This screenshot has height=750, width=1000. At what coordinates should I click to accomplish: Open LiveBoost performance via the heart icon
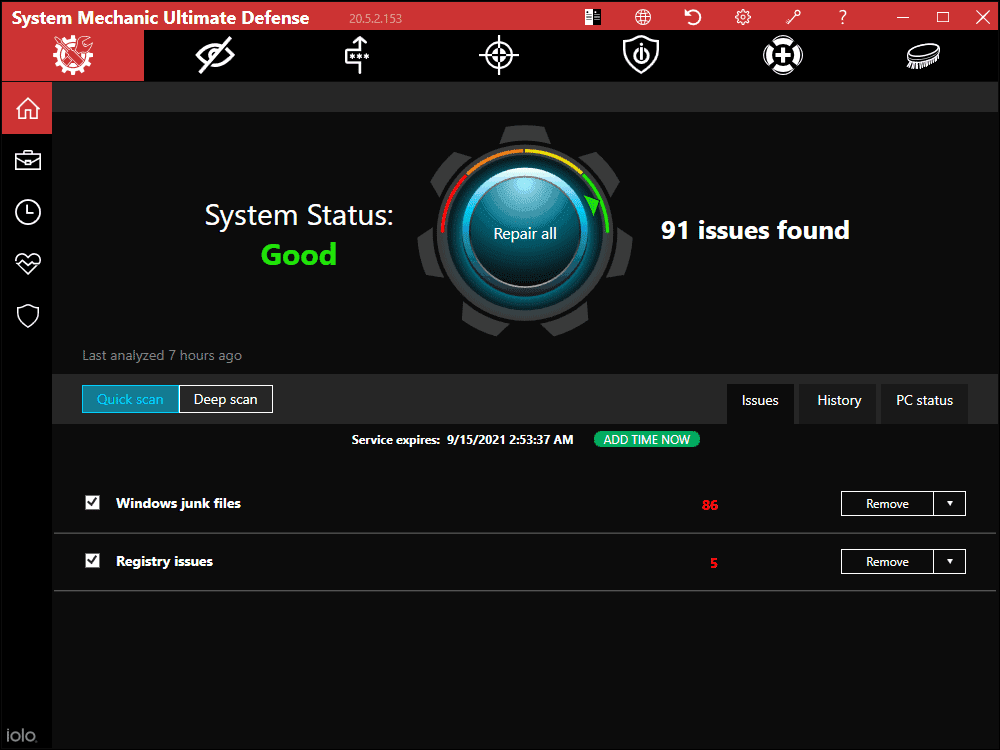(27, 263)
